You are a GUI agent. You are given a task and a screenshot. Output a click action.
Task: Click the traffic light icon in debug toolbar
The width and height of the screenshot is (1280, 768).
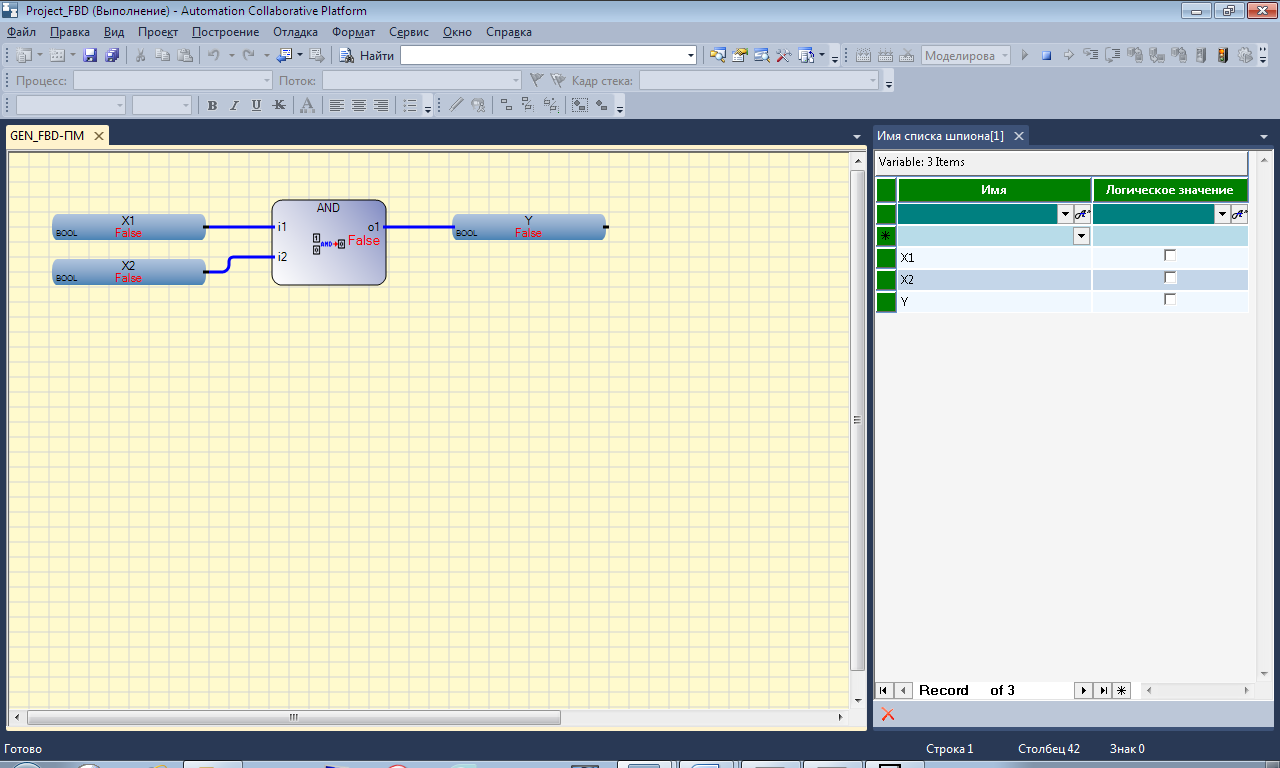(x=1223, y=55)
